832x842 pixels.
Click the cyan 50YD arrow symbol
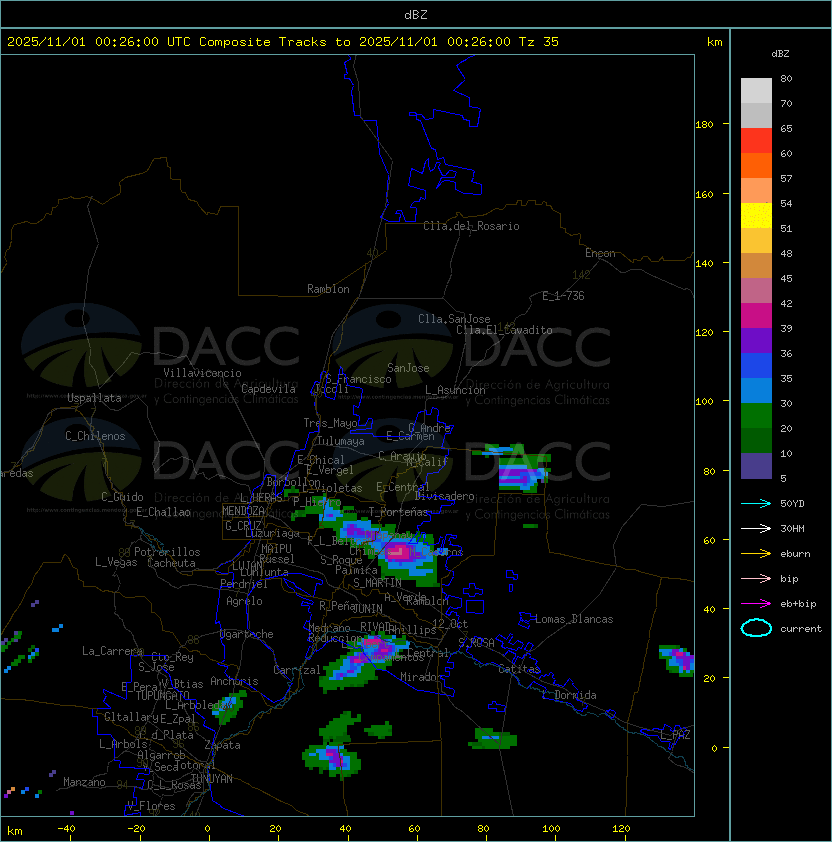756,504
